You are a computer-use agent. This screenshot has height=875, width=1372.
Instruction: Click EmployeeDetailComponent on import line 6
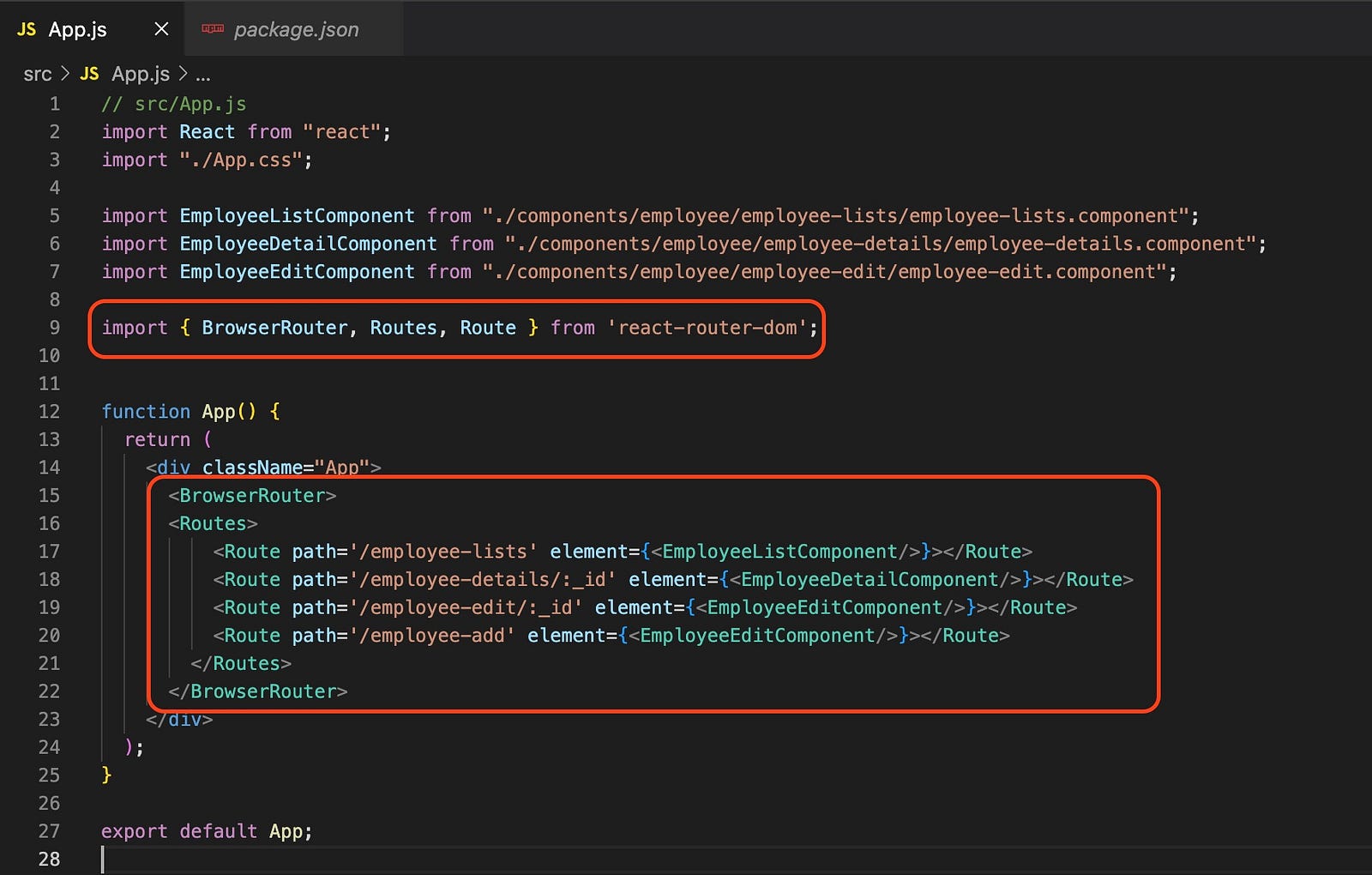coord(308,244)
